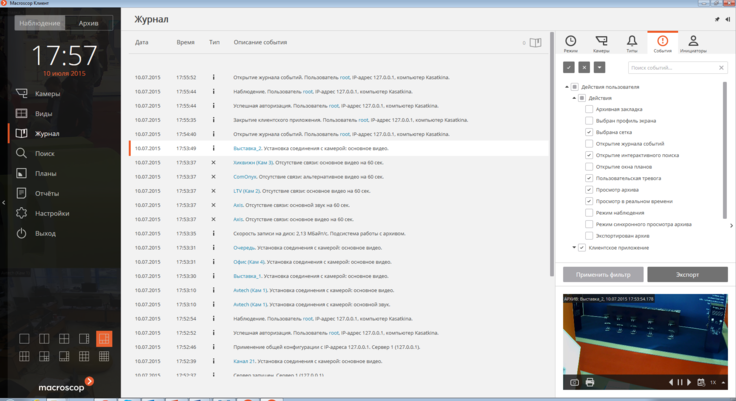Switch to Наблюдение mode tab

coord(40,23)
